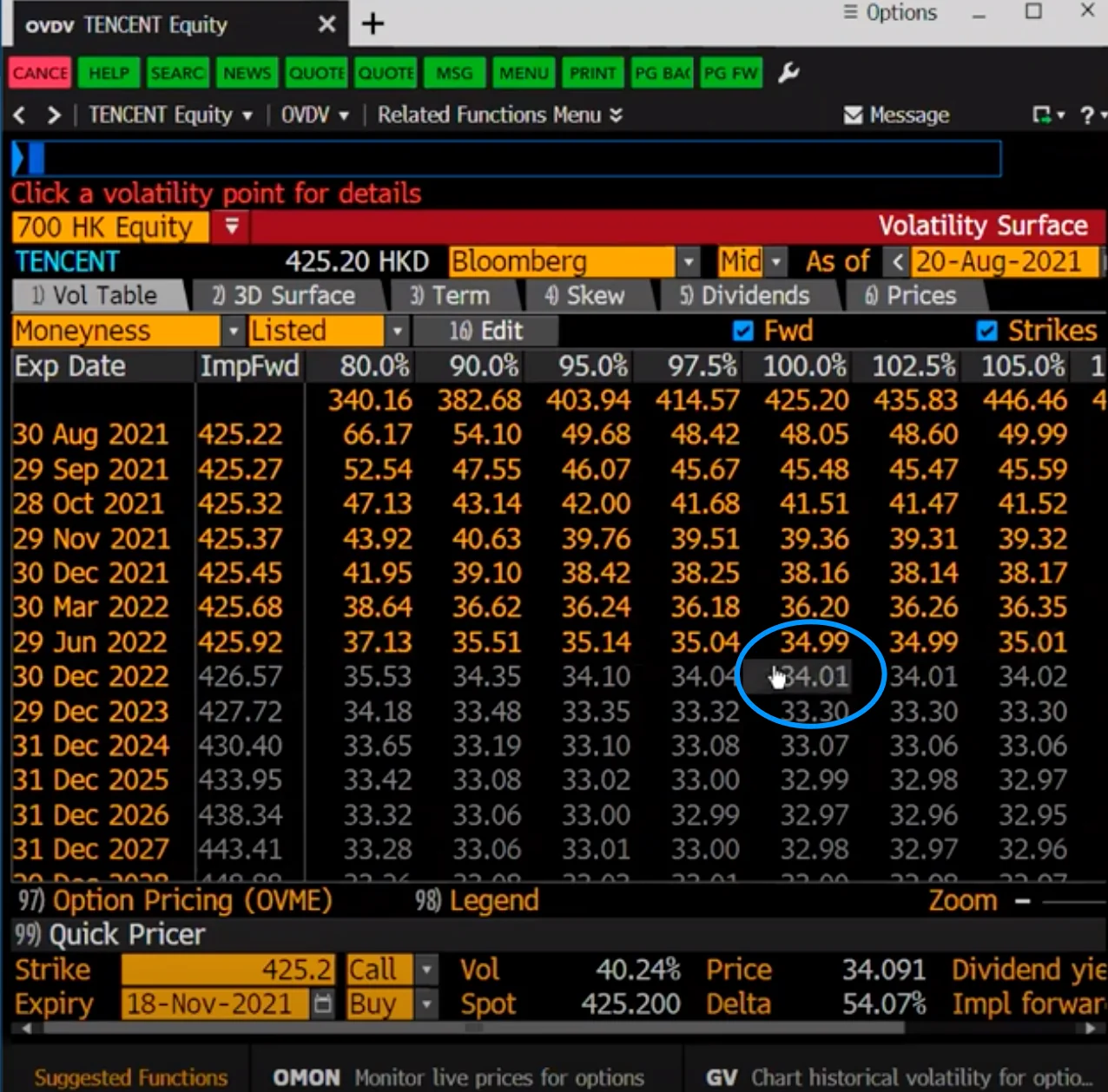
Task: Select vol point 52.54 for 29 Sep 2021
Action: 377,469
